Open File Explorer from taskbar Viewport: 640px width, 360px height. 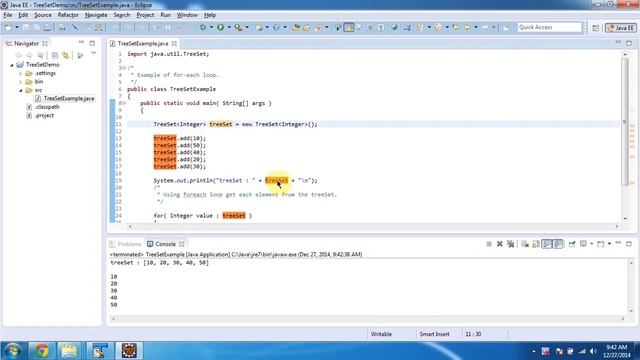(x=69, y=351)
